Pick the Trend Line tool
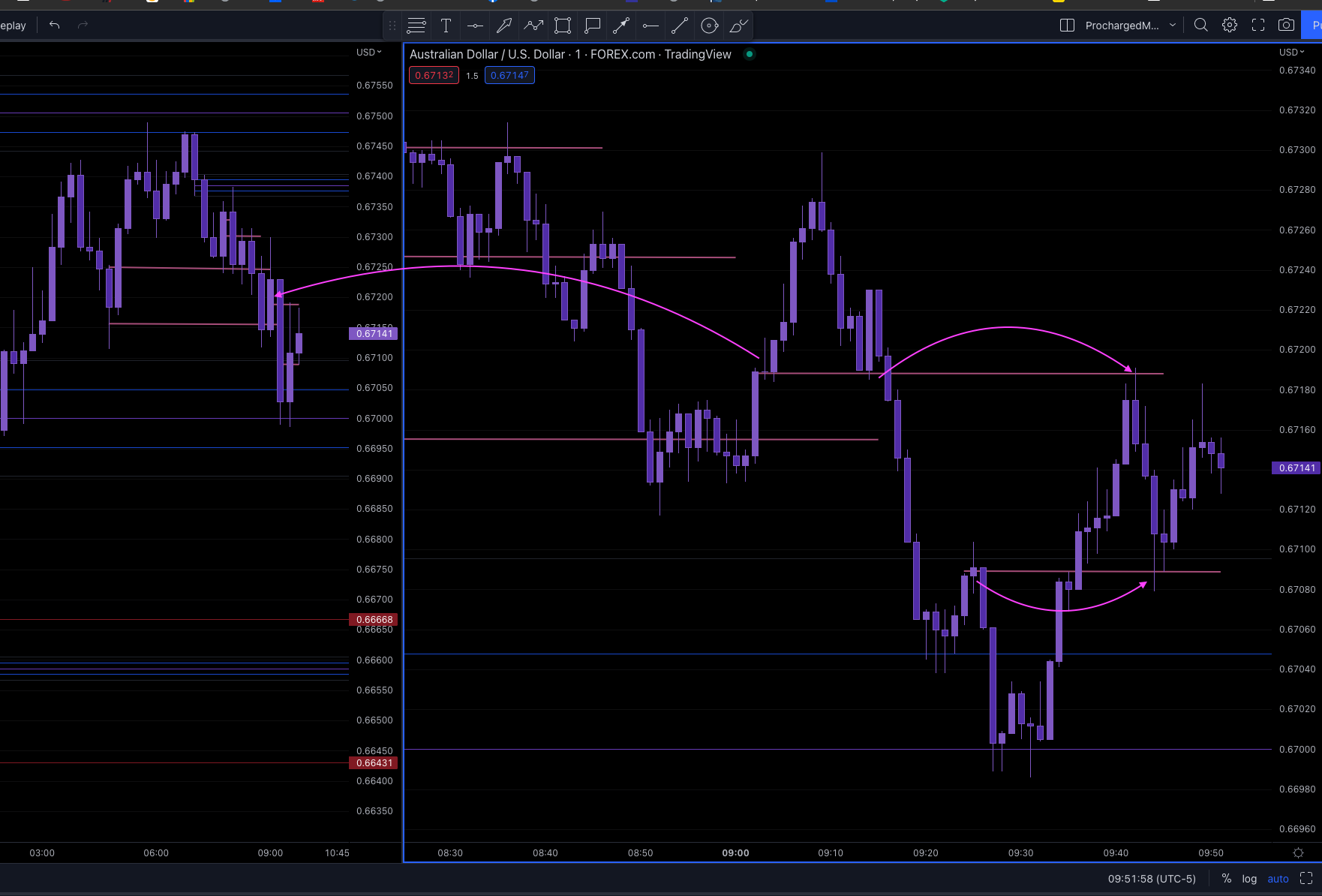The width and height of the screenshot is (1322, 896). [680, 25]
